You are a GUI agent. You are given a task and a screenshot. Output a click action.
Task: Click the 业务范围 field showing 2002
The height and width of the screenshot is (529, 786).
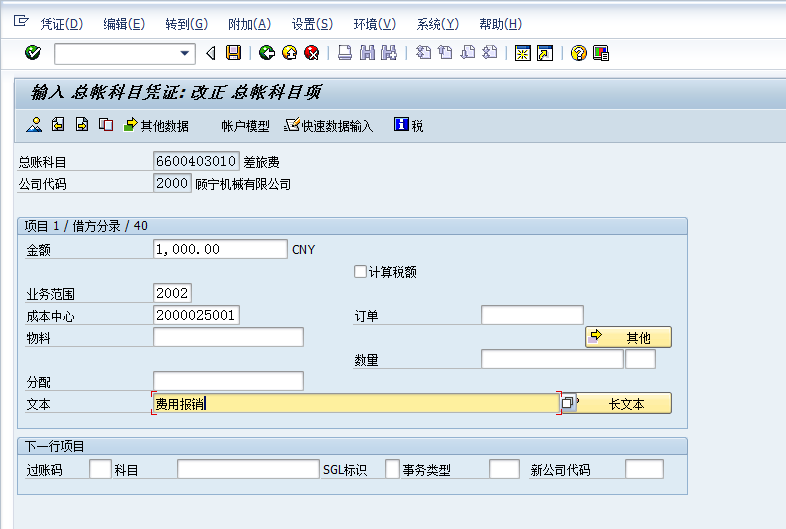172,293
